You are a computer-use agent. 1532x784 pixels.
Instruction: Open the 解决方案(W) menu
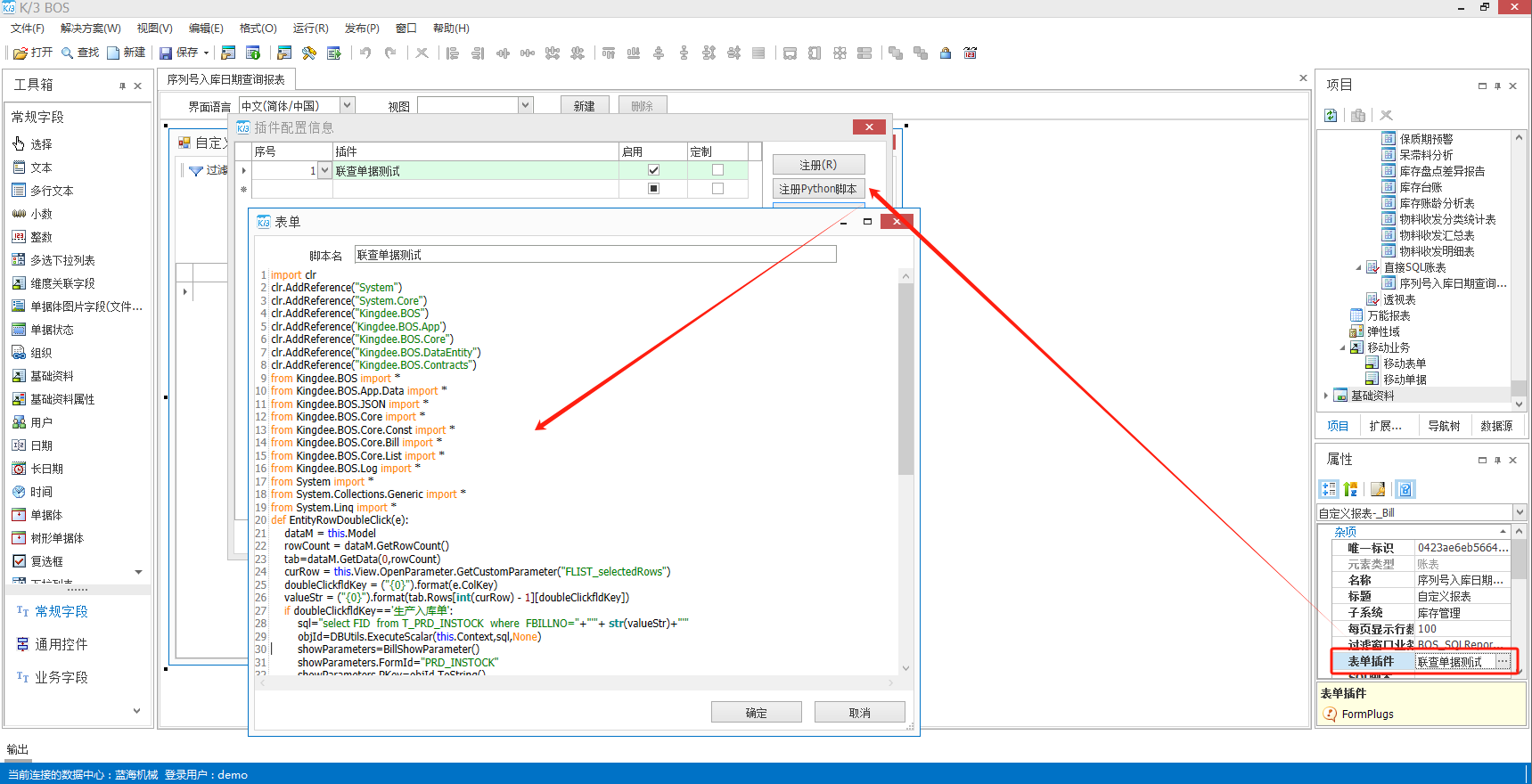coord(91,29)
